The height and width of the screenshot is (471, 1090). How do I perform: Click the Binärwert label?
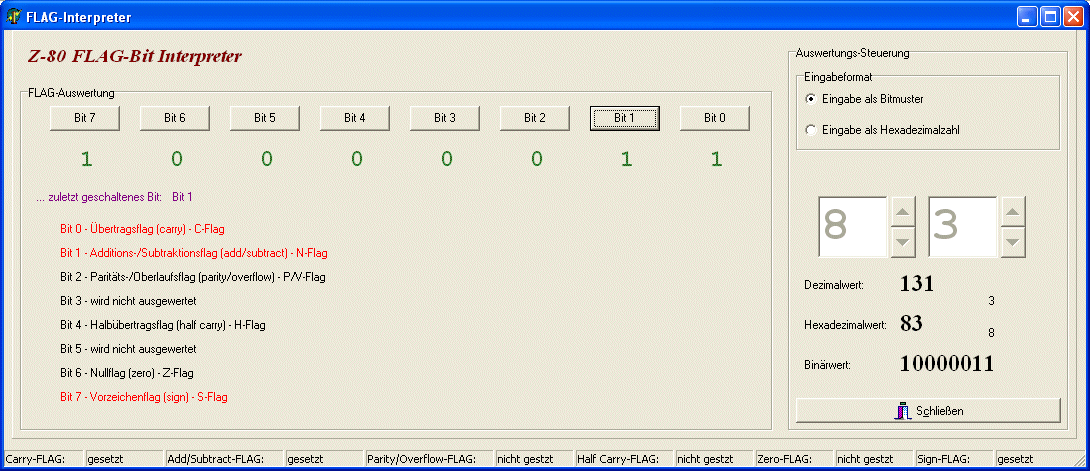click(x=827, y=365)
